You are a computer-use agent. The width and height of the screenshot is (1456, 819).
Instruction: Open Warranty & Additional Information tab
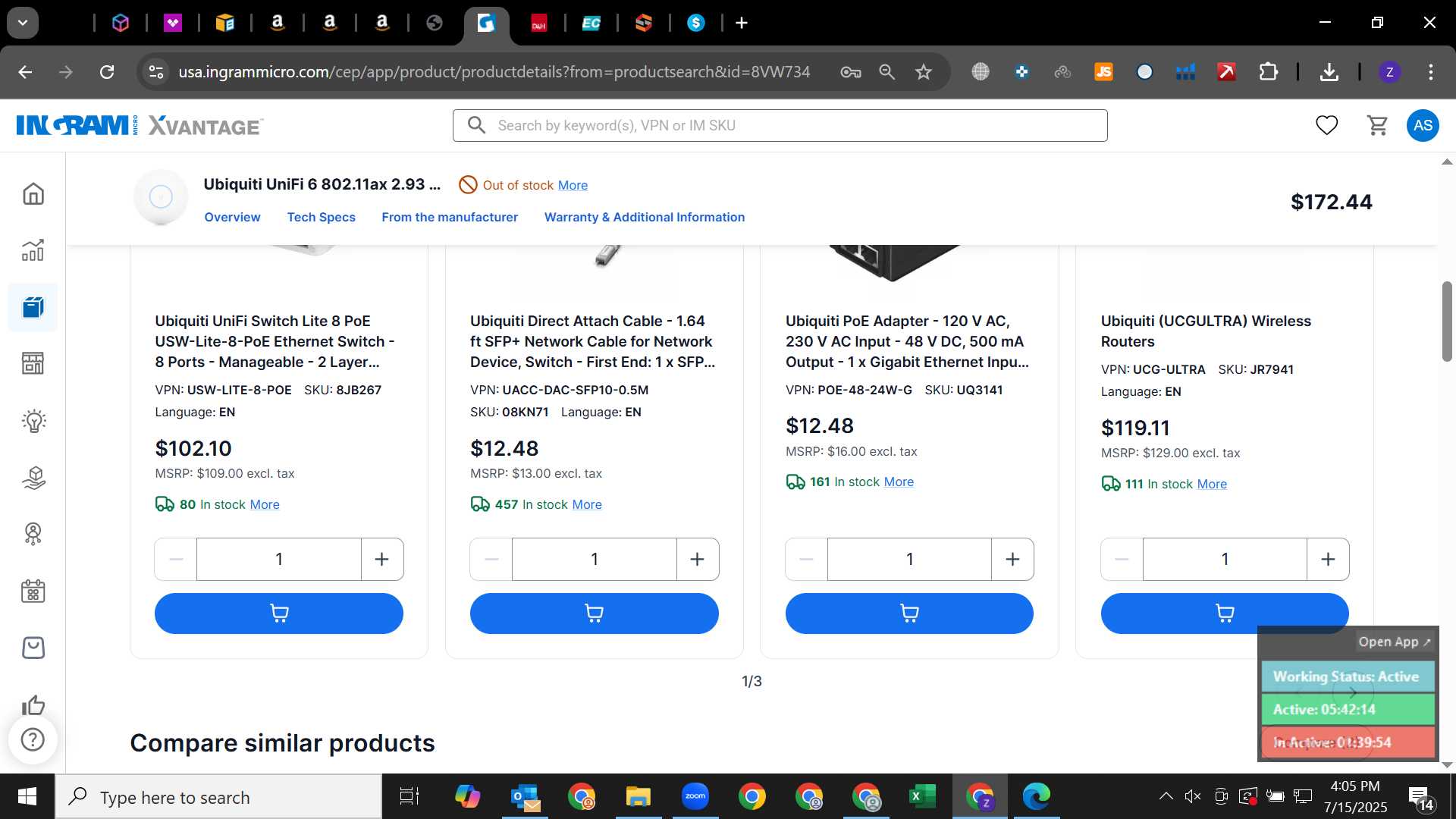(645, 217)
